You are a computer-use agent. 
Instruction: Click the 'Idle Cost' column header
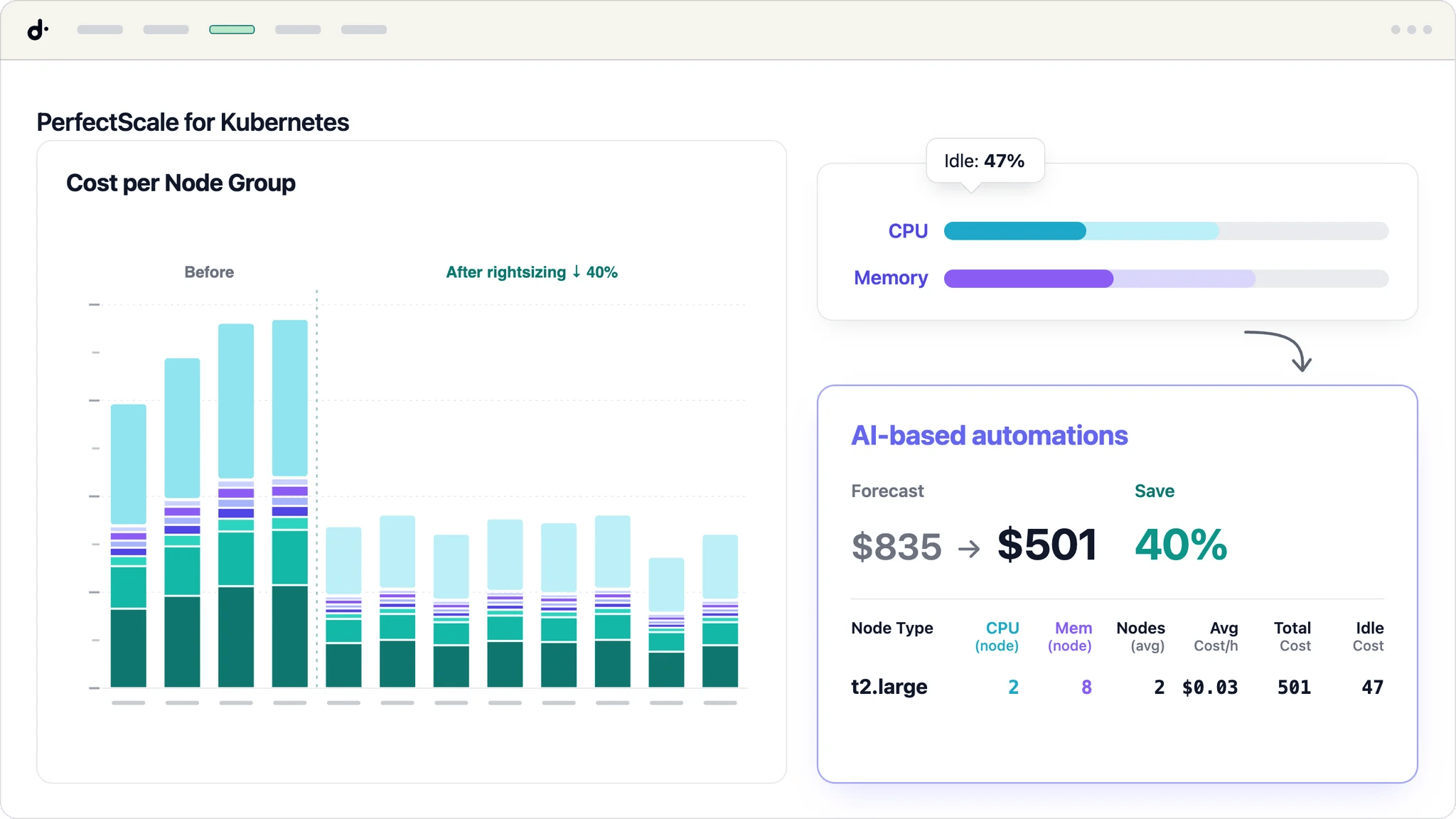click(x=1369, y=637)
